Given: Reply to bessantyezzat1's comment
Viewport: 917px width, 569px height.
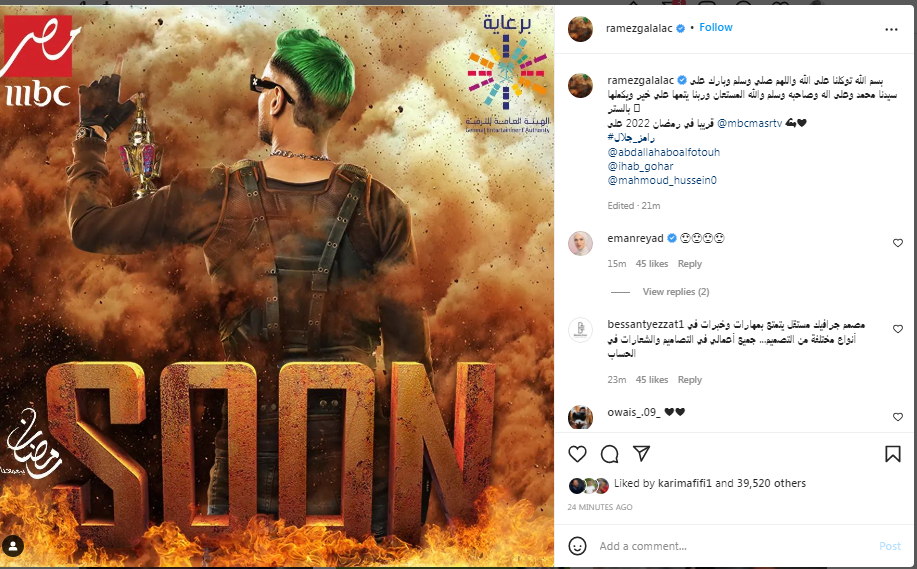Looking at the screenshot, I should 690,380.
